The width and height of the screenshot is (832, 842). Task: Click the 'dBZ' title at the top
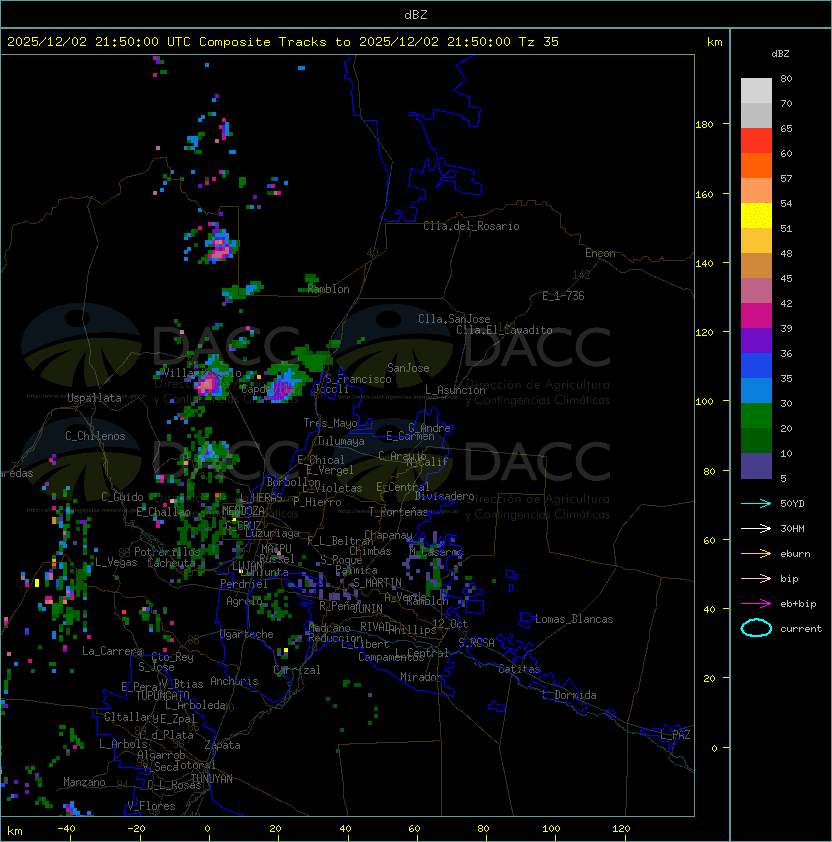416,14
